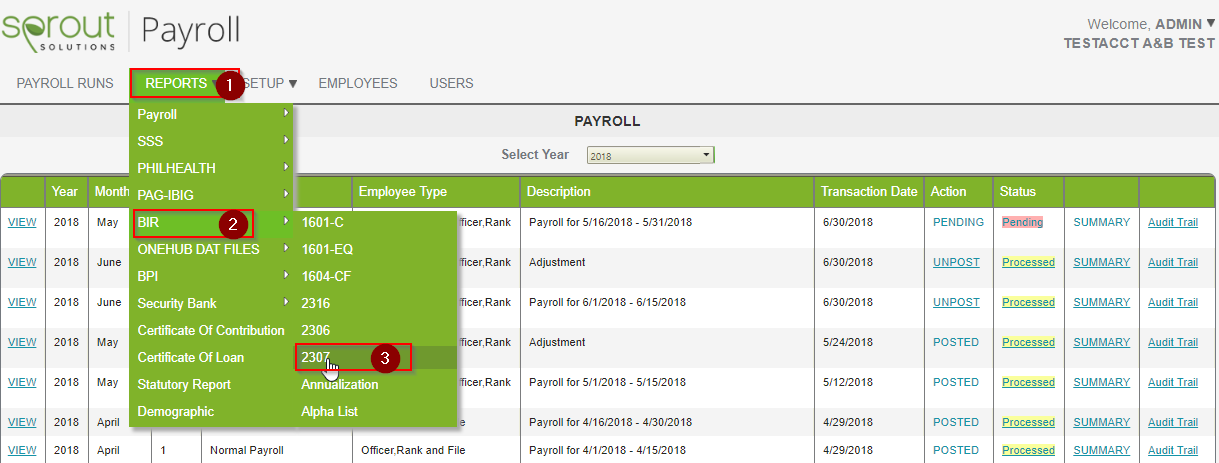Open Audit Trail for payroll 5/1/2018 - 5/15/2018
Viewport: 1219px width, 463px height.
(x=1173, y=382)
